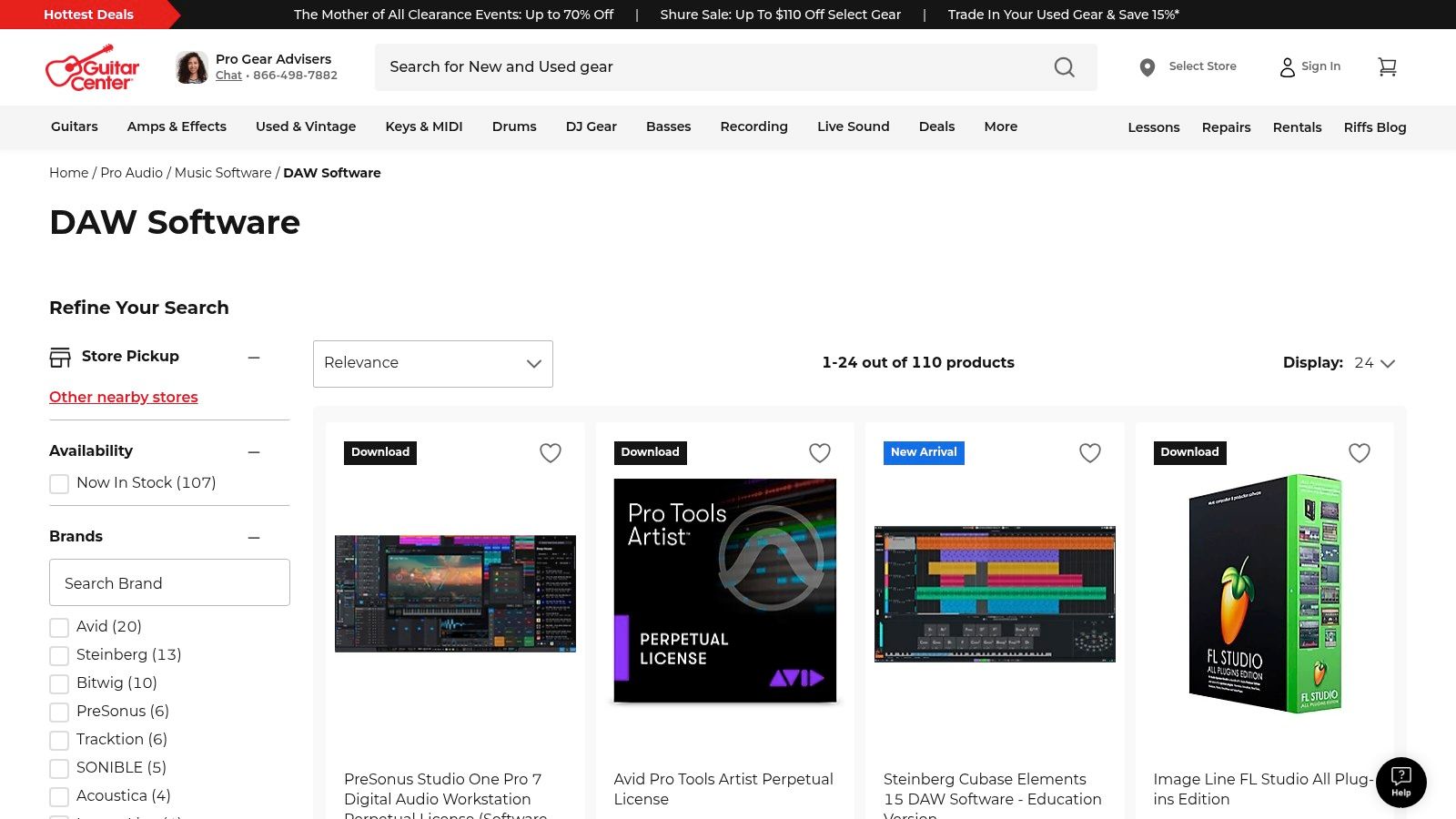Click the Search Brand input field
Image resolution: width=1456 pixels, height=819 pixels.
pos(169,582)
